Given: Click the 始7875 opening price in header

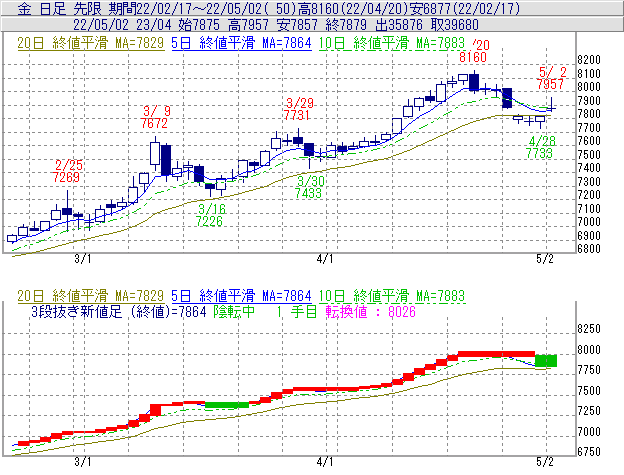Looking at the screenshot, I should click(199, 25).
